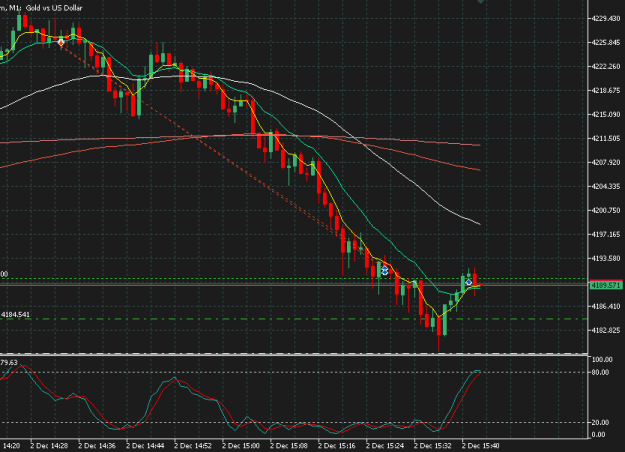Click the chart title Gold vs US Dollar
Screen dimensions: 625x452
point(54,8)
